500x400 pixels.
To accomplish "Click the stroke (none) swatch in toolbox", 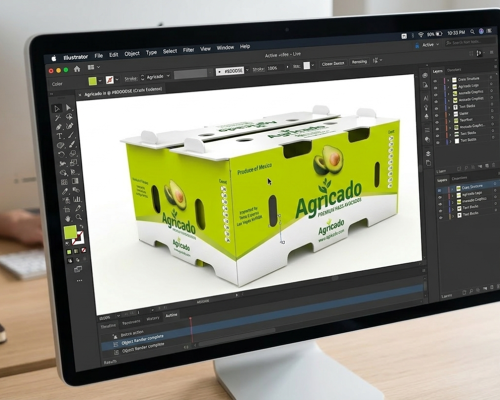I will coord(78,238).
